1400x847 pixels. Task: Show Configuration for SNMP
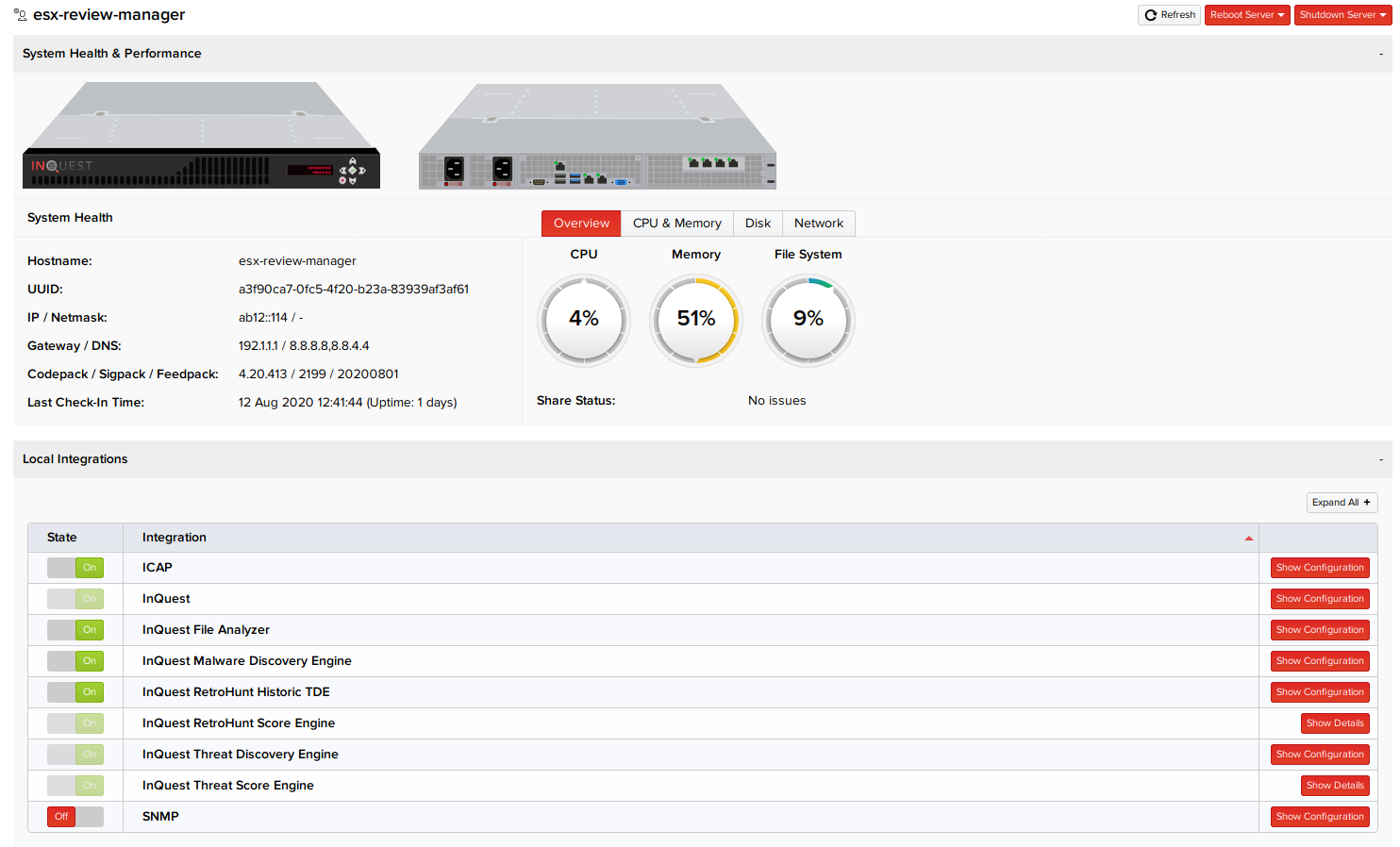(1320, 817)
